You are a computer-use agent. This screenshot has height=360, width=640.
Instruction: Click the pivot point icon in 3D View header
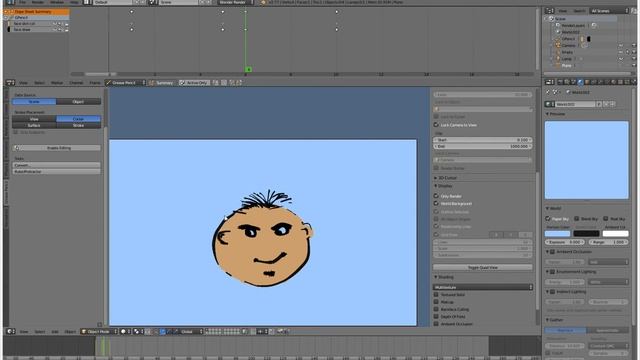coord(137,331)
